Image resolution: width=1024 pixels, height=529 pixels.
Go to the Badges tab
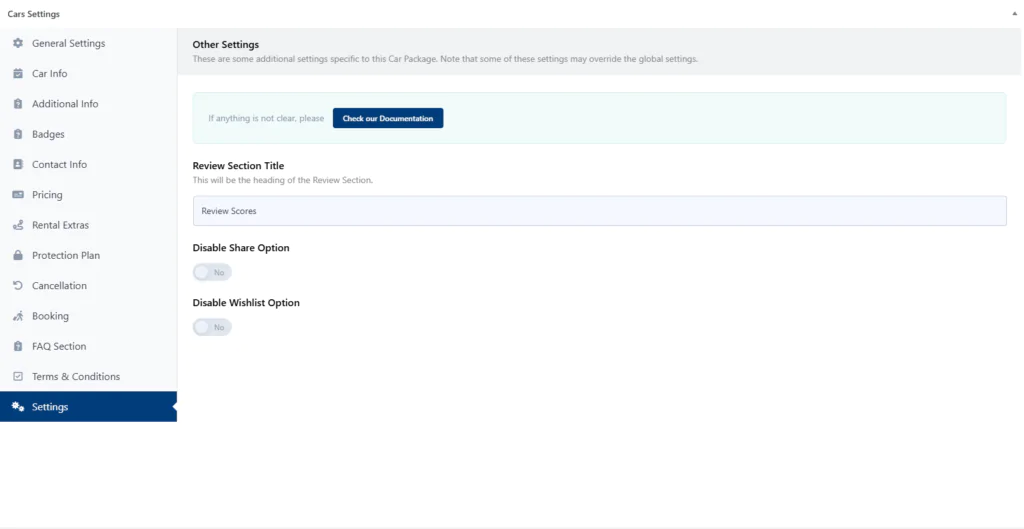pyautogui.click(x=88, y=134)
